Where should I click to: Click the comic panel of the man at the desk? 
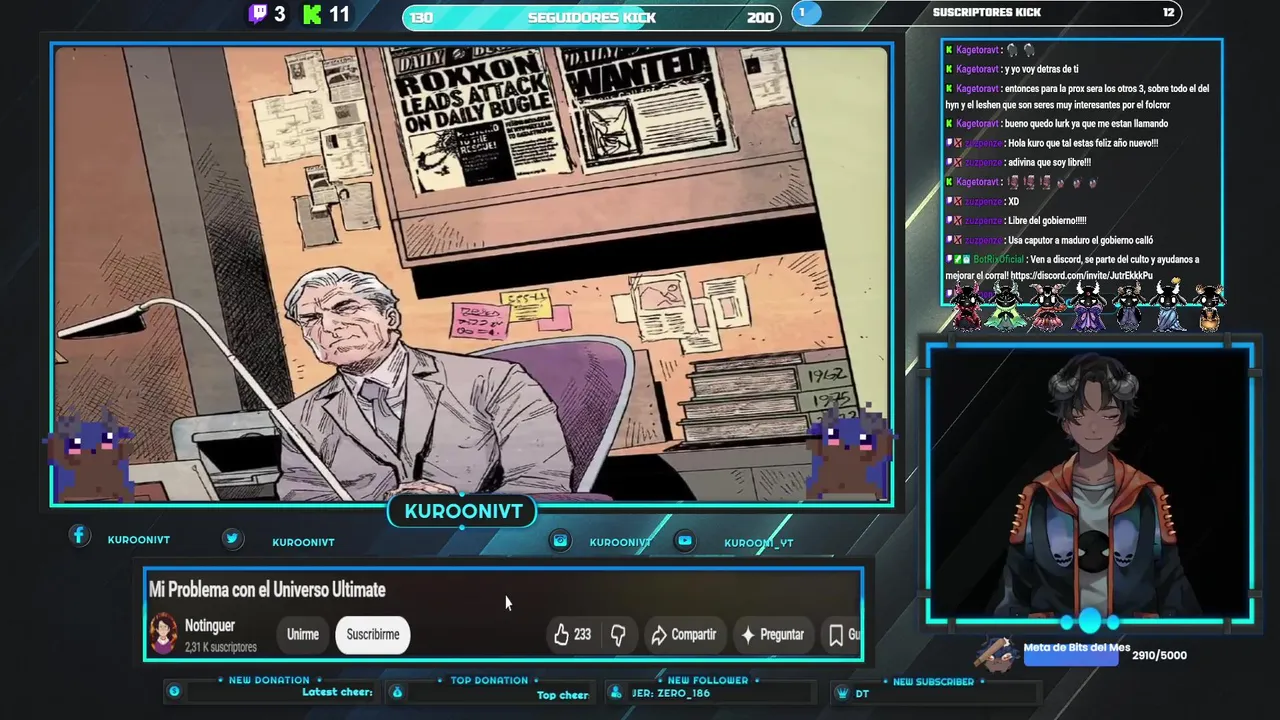pos(471,273)
